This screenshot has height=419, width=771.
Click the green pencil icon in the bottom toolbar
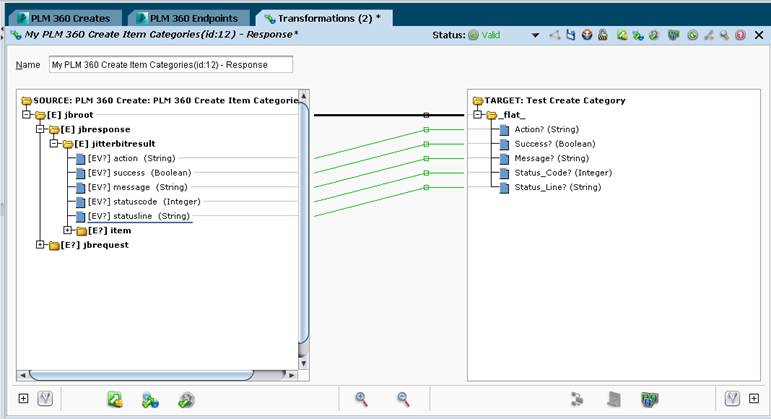[115, 399]
